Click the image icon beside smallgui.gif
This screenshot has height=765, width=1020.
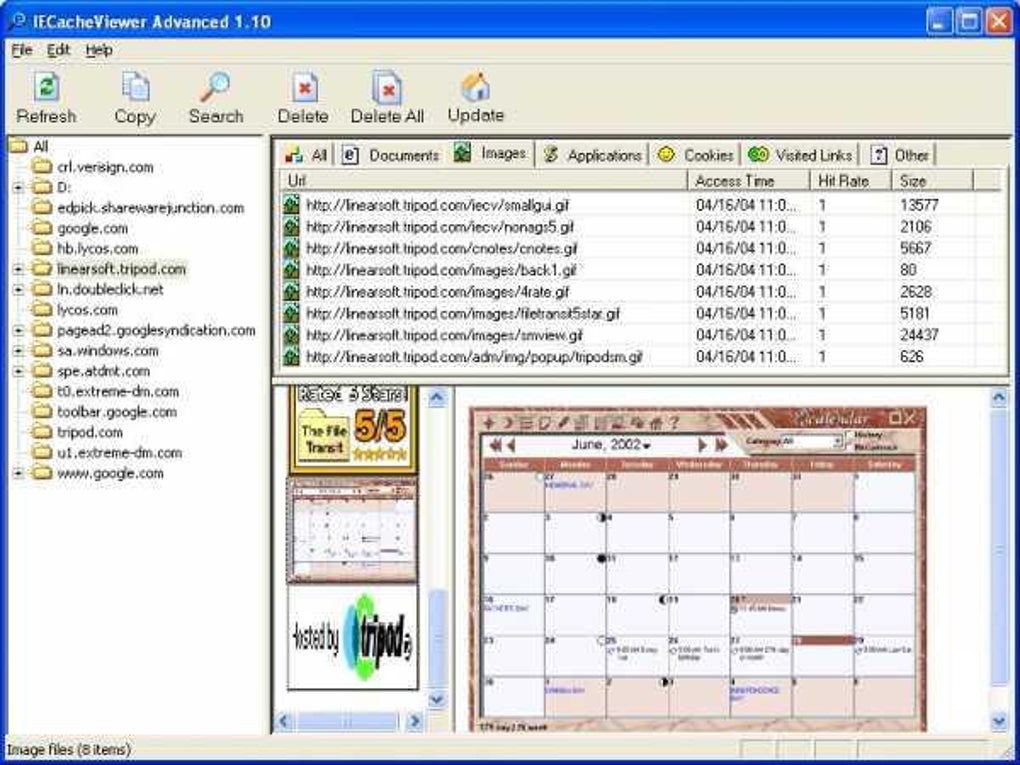(x=291, y=205)
